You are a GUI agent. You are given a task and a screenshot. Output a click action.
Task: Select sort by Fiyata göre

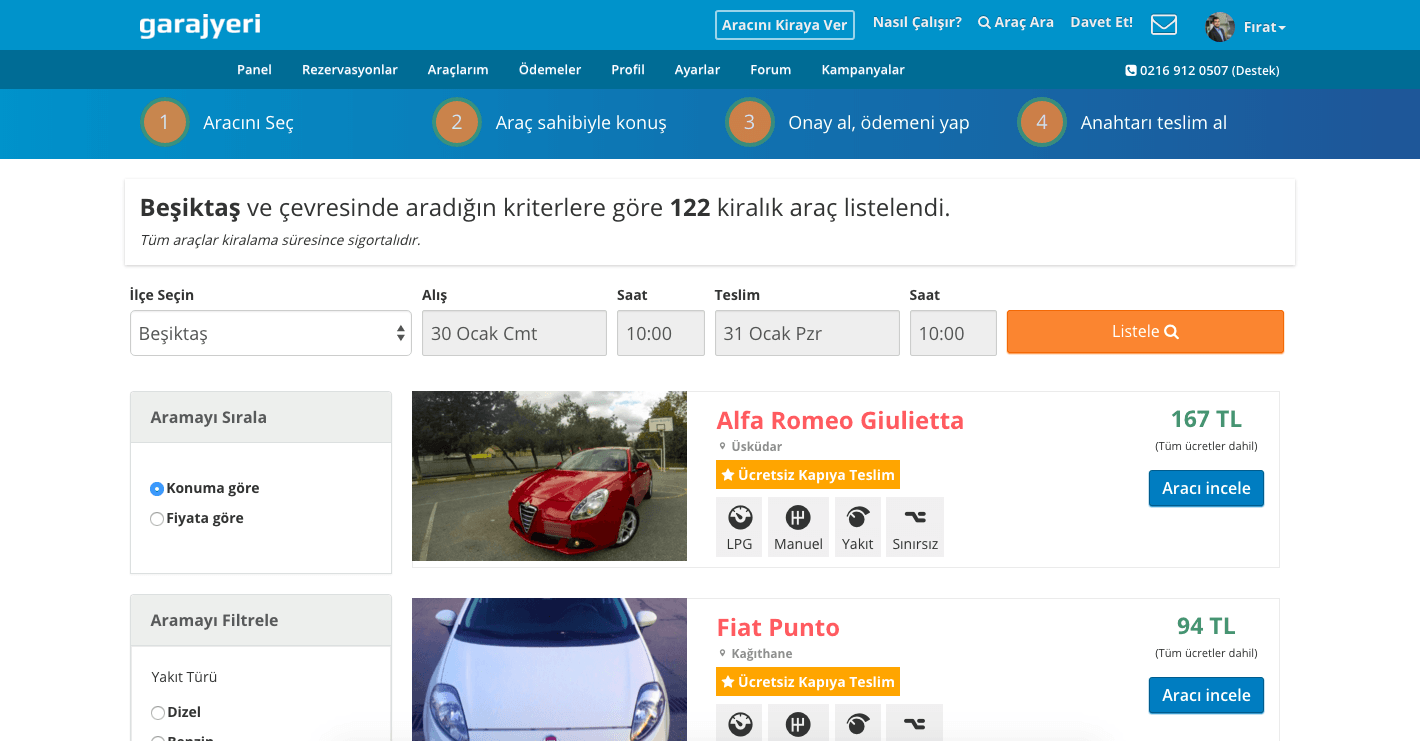pyautogui.click(x=157, y=519)
